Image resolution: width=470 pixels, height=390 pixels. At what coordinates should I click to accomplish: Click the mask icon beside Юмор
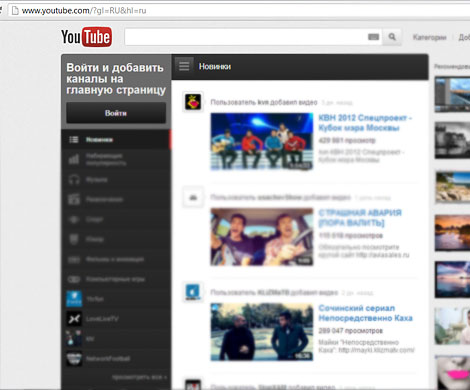coord(74,239)
